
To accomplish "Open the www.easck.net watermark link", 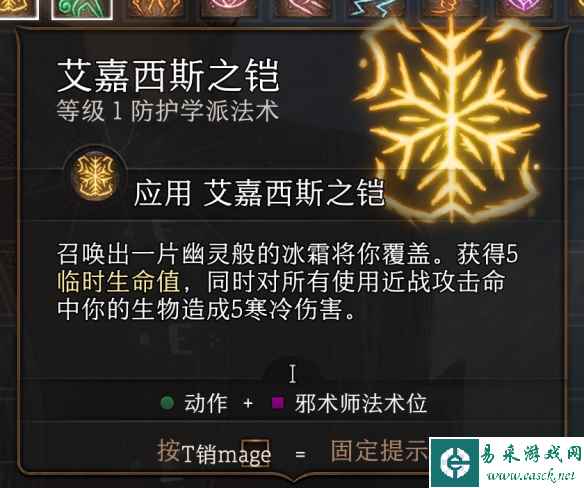I will pyautogui.click(x=532, y=475).
